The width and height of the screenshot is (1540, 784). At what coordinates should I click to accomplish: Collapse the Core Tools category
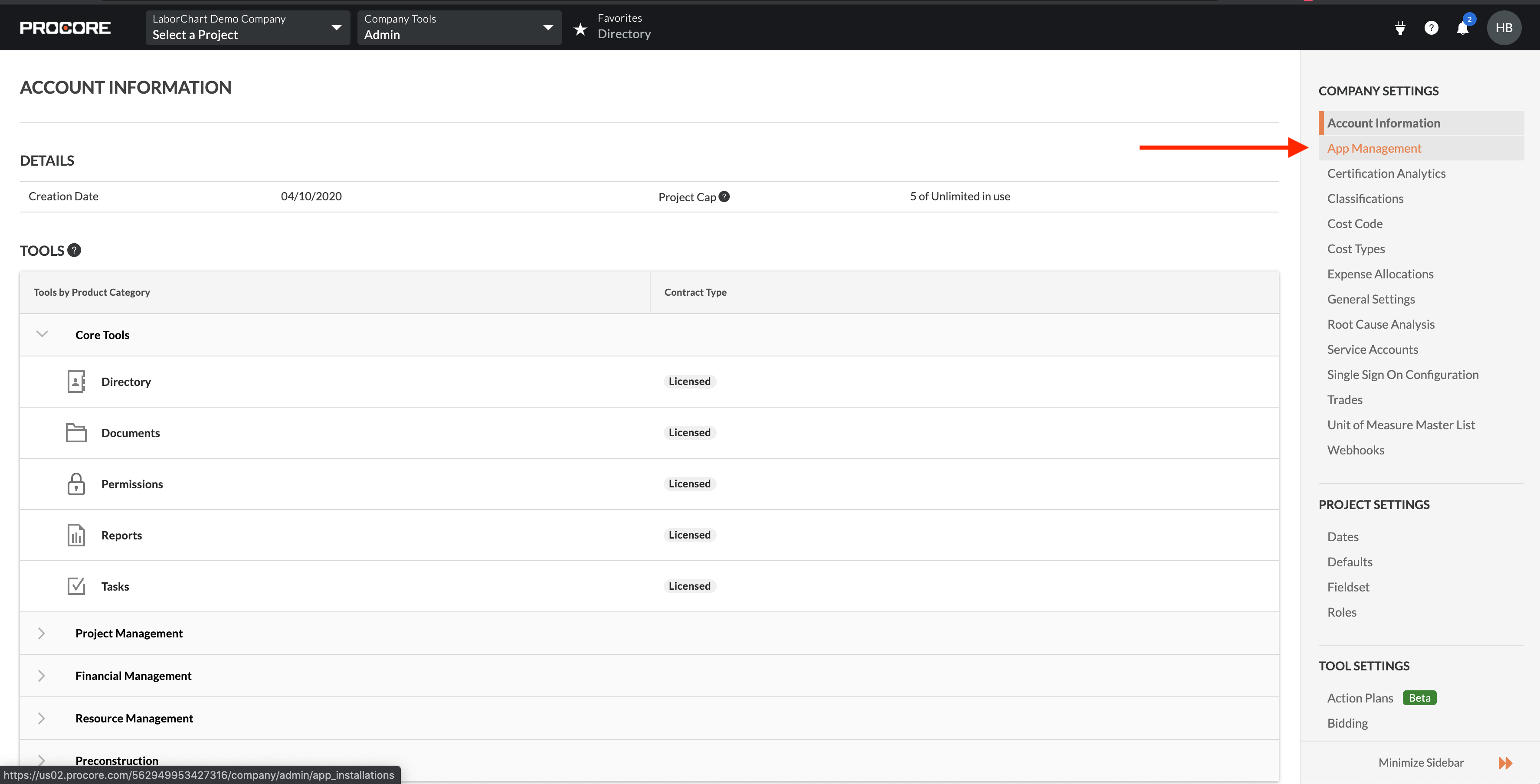(x=42, y=334)
